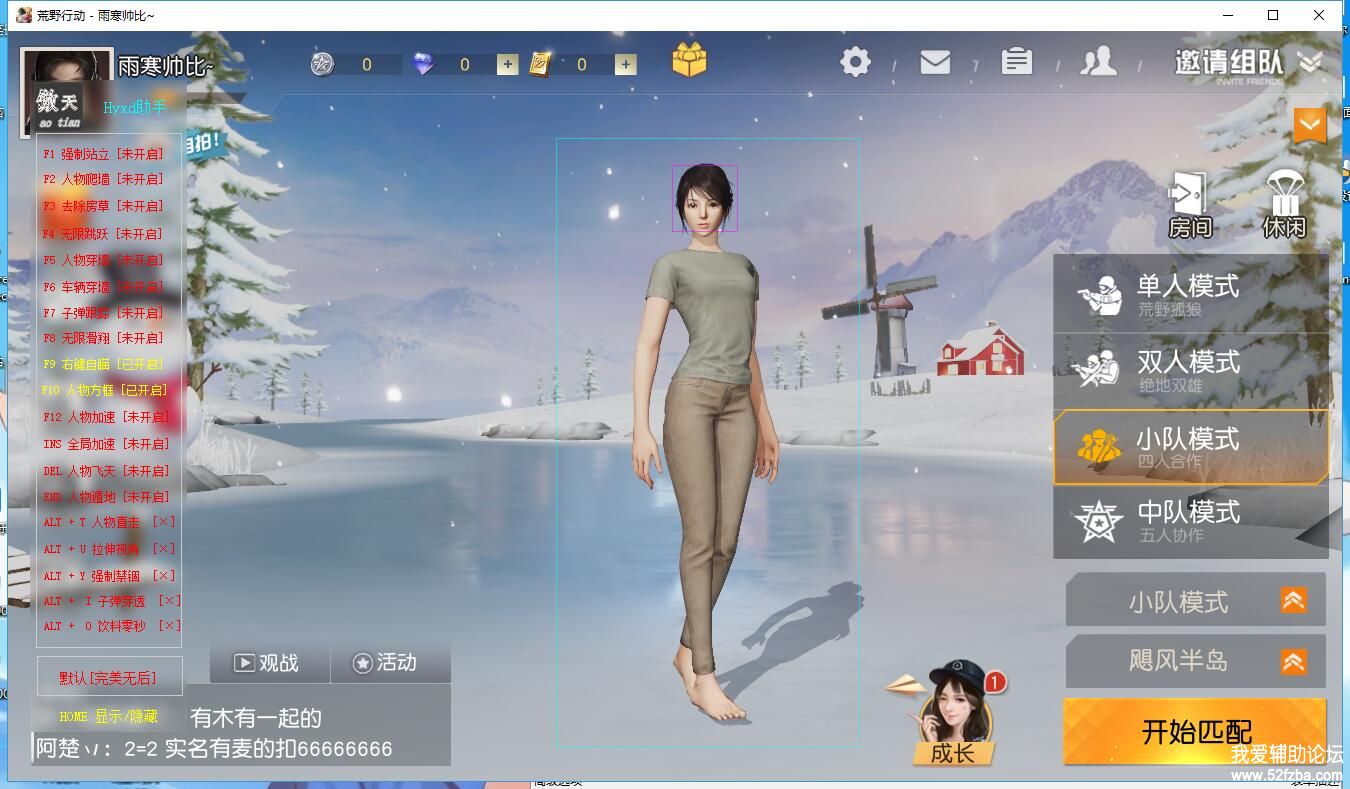Viewport: 1350px width, 789px height.
Task: Expand the 邀请组队 invite panel arrows
Action: pos(1310,62)
